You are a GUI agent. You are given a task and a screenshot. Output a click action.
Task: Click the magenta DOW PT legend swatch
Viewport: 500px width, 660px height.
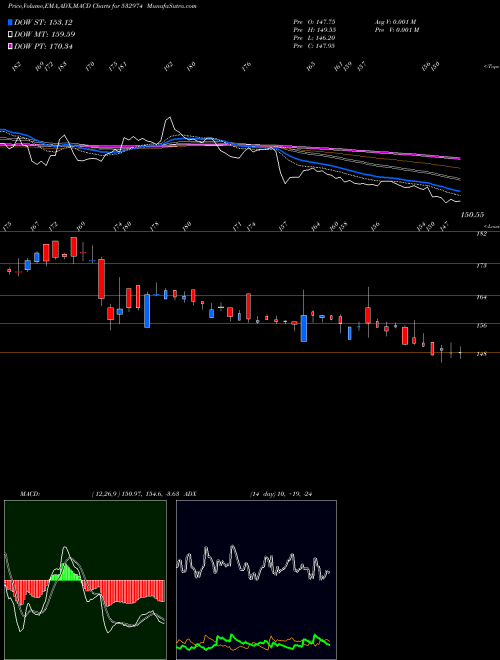(x=10, y=46)
